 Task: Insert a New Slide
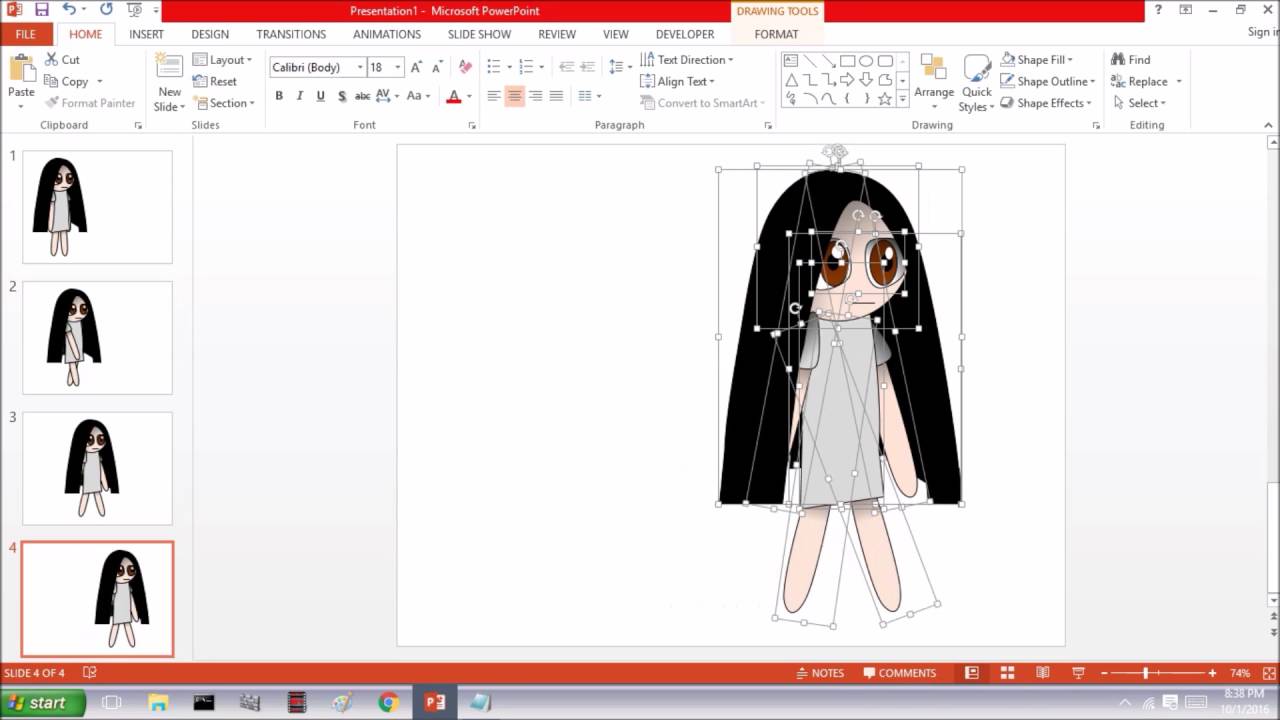169,82
